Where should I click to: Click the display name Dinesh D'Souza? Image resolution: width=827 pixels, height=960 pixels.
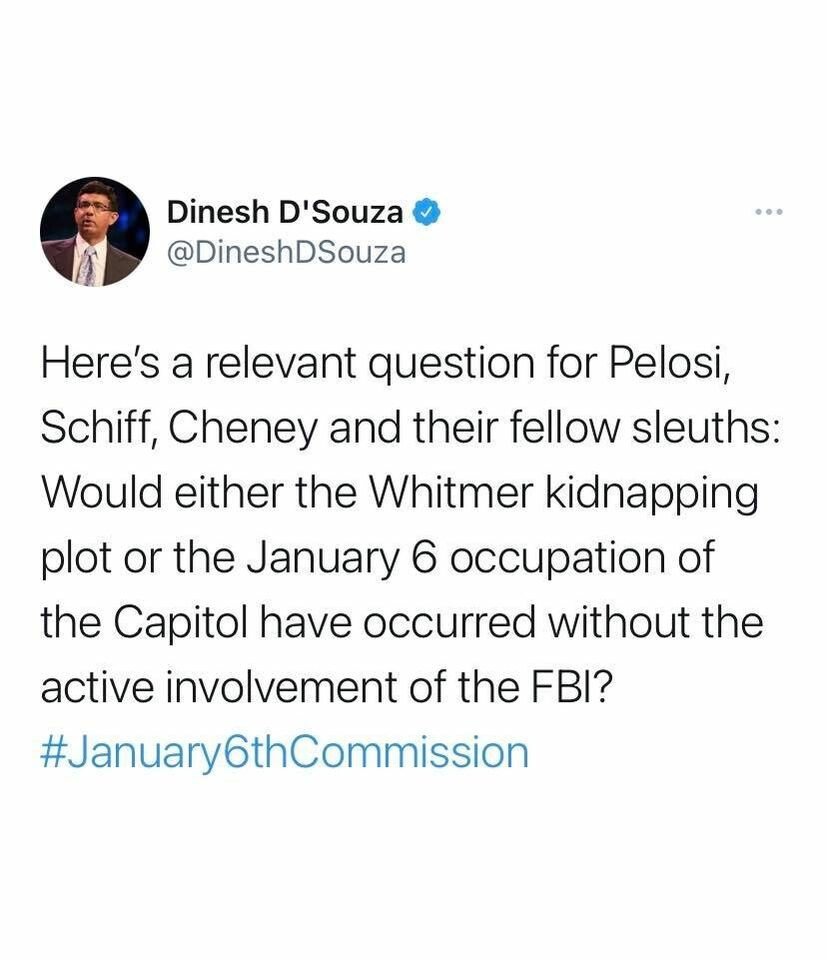point(286,213)
